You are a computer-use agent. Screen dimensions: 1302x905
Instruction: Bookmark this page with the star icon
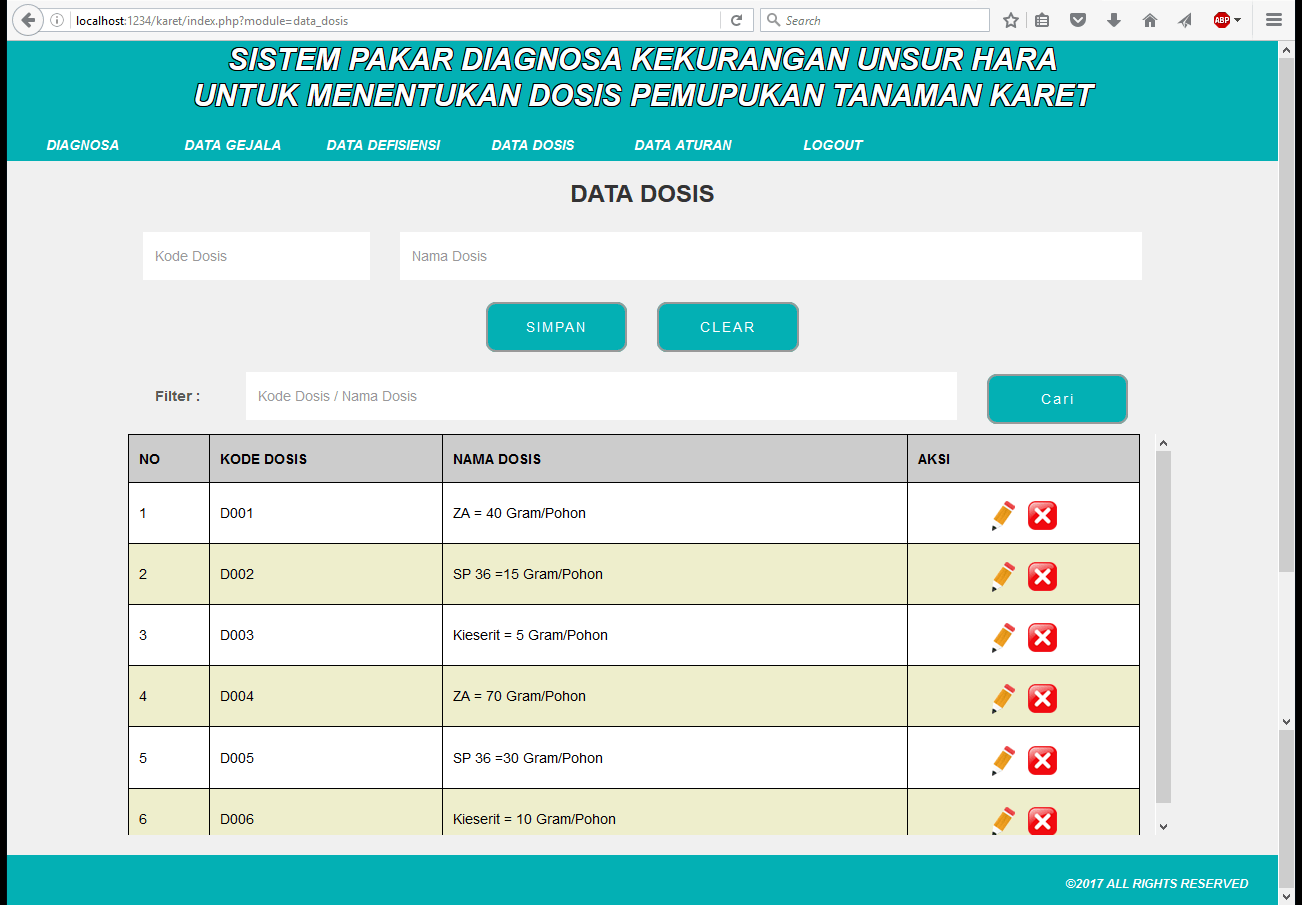[1011, 20]
